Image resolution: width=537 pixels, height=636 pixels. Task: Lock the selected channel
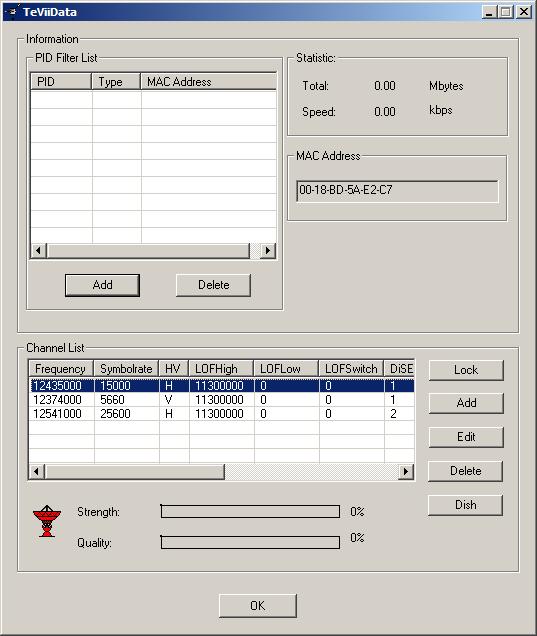(x=466, y=370)
